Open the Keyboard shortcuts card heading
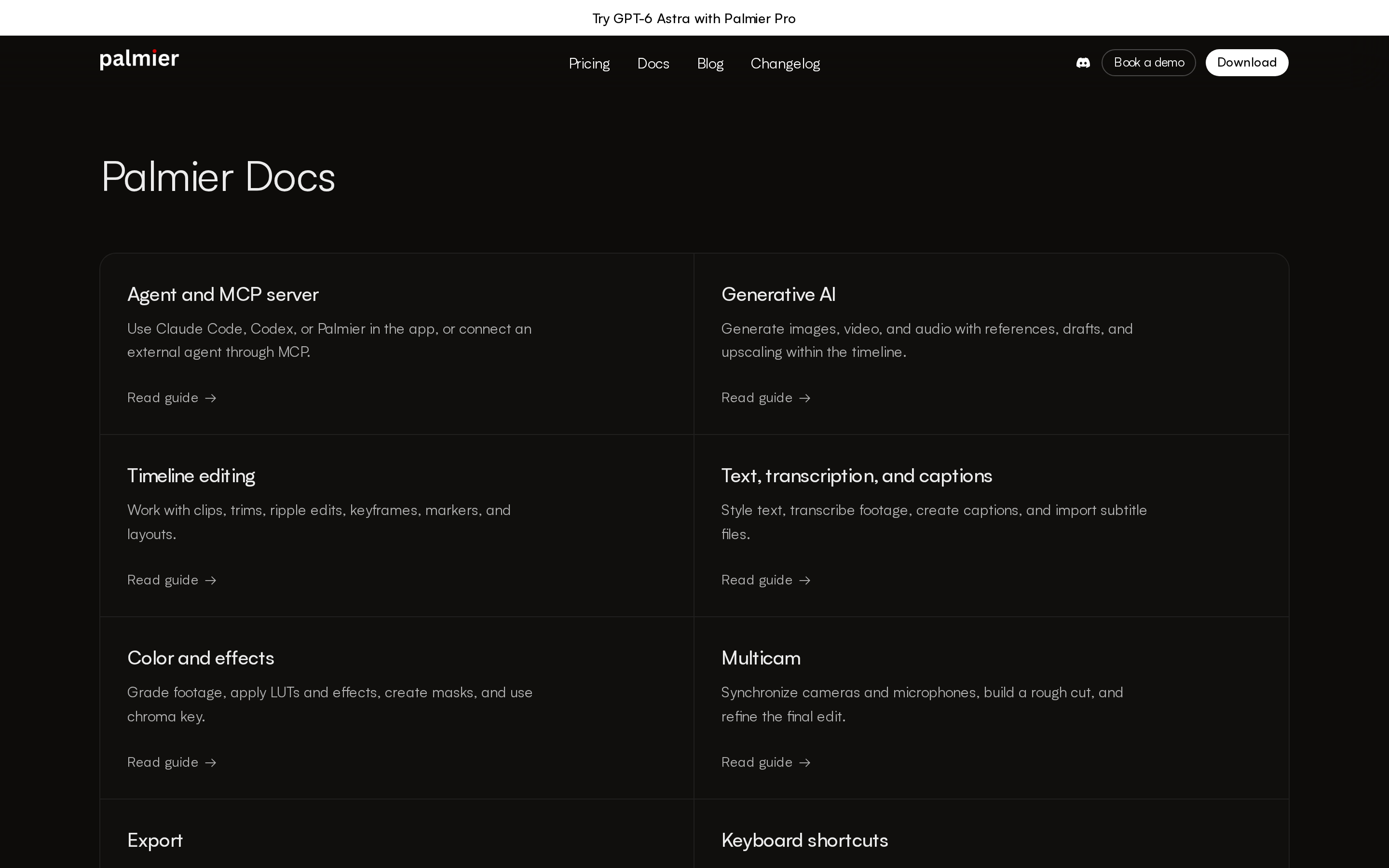Image resolution: width=1389 pixels, height=868 pixels. (x=804, y=841)
